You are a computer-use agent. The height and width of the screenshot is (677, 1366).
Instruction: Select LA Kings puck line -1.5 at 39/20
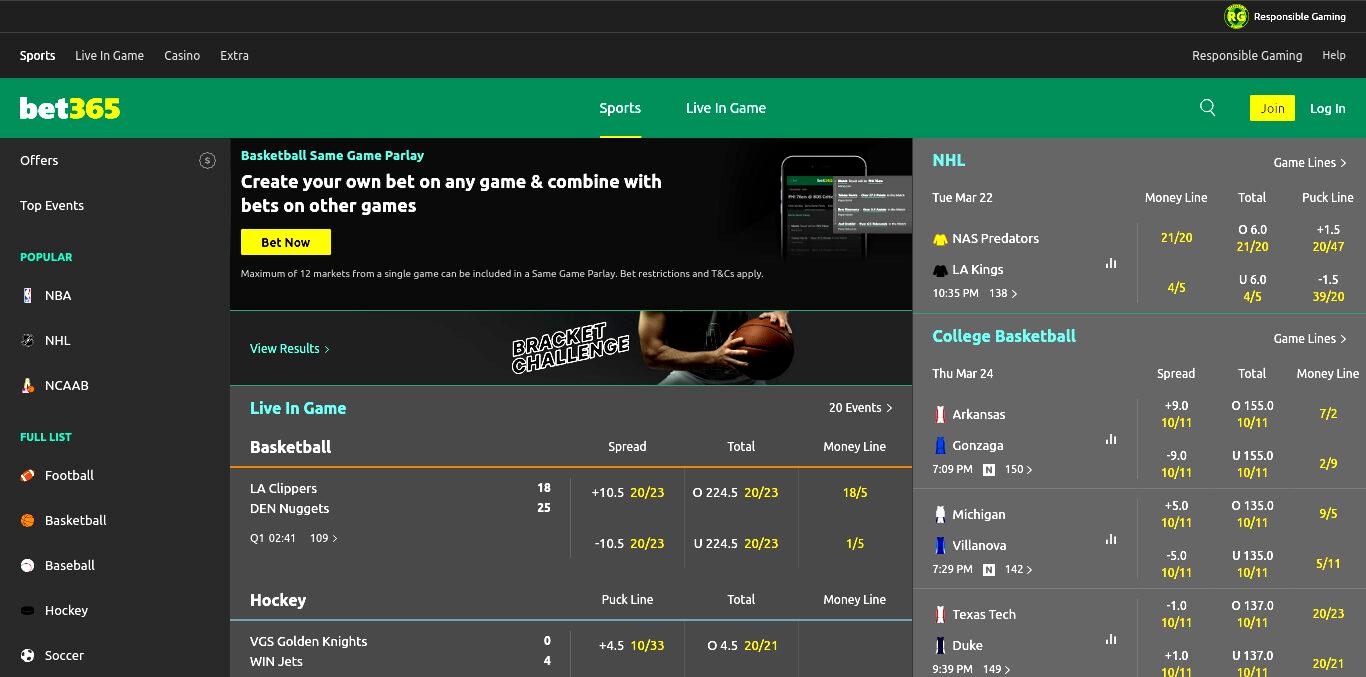pos(1328,288)
